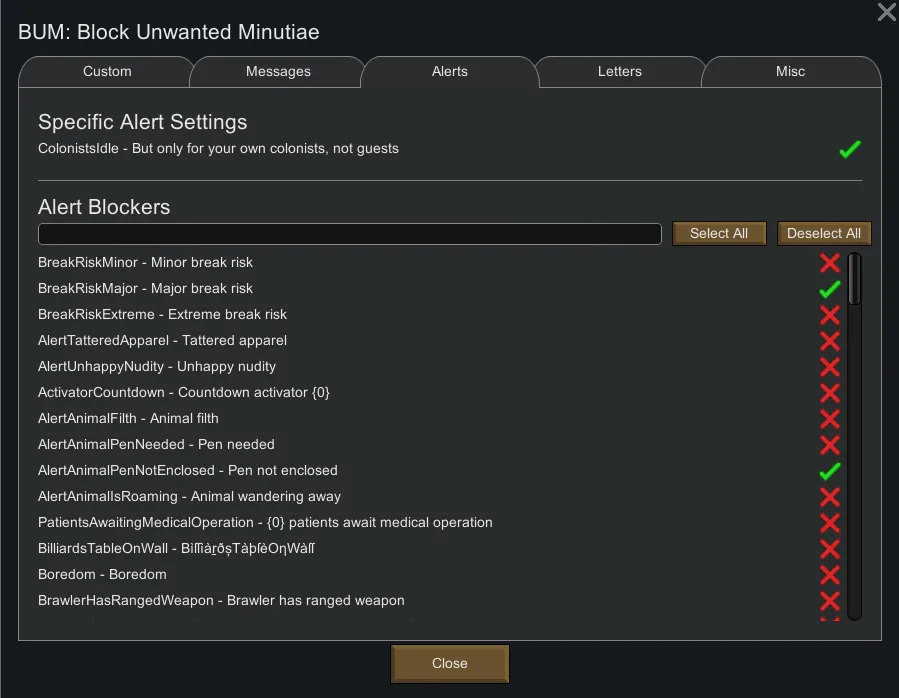
Task: Toggle the AlertAnimalIsRoaming blocker
Action: pyautogui.click(x=829, y=497)
